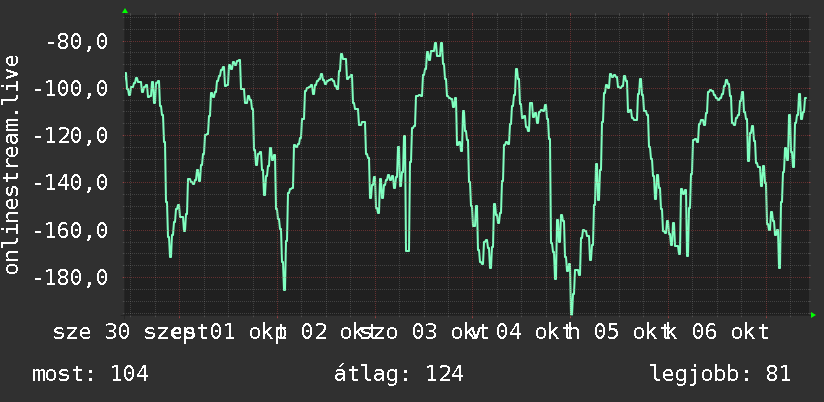Click the -160,0 y-axis label

click(x=71, y=230)
